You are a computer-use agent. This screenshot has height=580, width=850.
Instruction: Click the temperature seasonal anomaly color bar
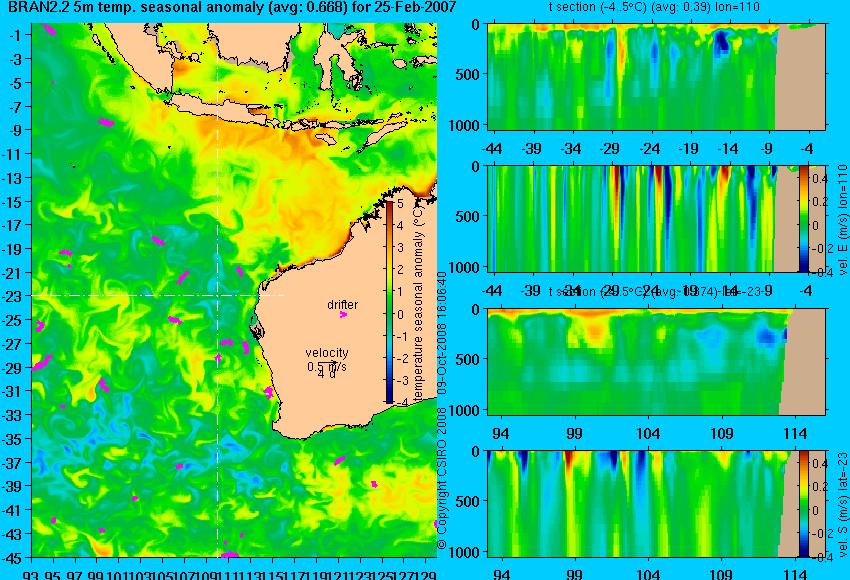[390, 302]
